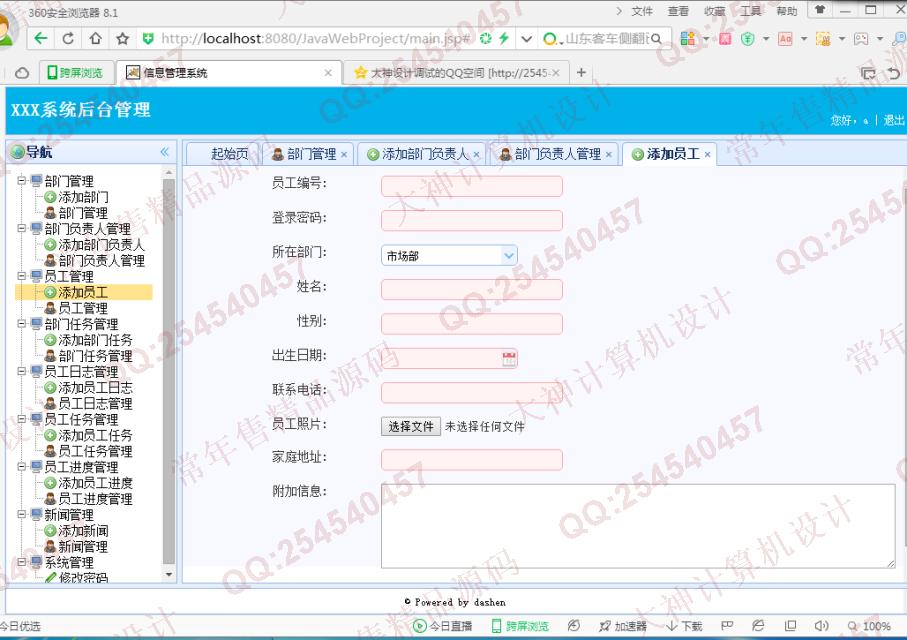Open the 所在部门 dropdown showing 市场部

pyautogui.click(x=449, y=255)
